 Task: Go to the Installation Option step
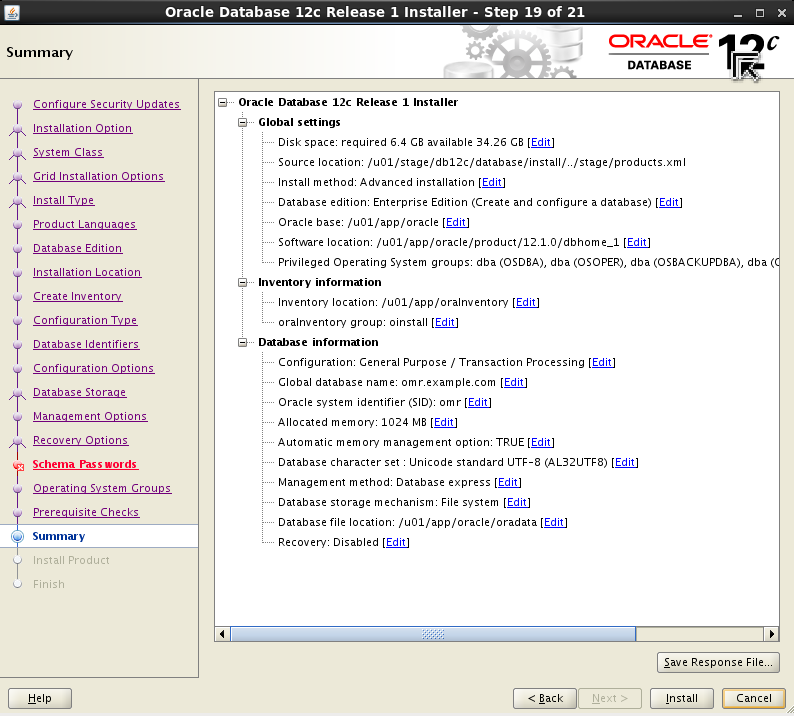(83, 128)
